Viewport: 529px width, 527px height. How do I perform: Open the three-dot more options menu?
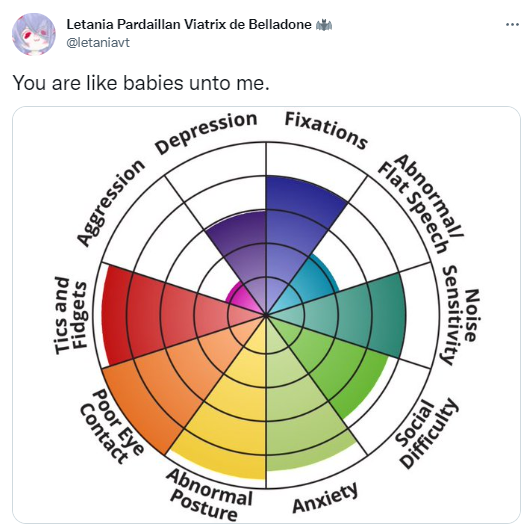coord(512,25)
